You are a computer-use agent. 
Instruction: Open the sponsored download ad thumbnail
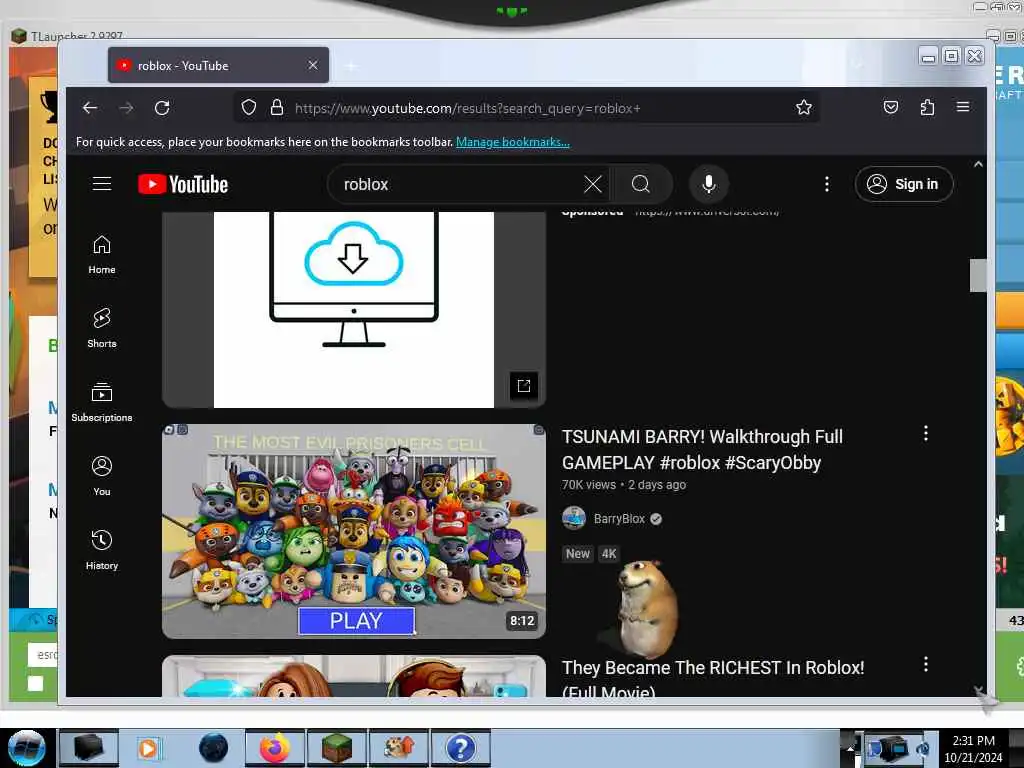tap(353, 310)
